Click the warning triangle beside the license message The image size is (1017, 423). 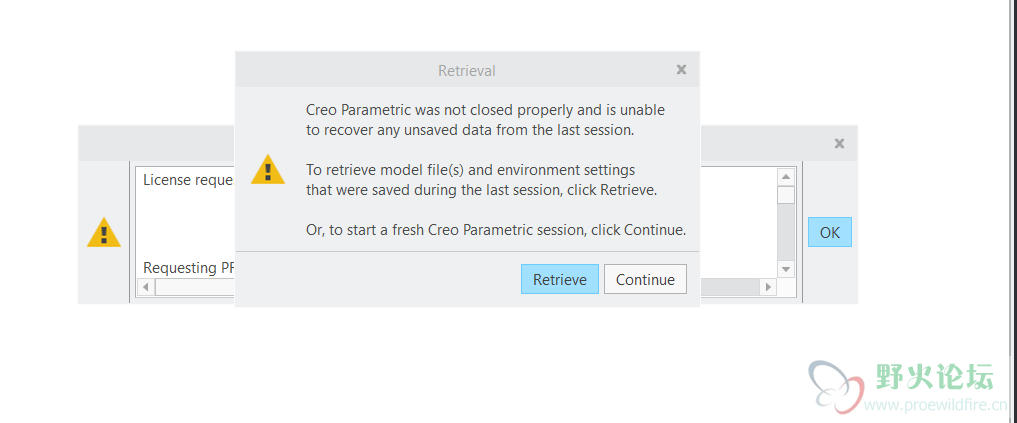pyautogui.click(x=104, y=232)
